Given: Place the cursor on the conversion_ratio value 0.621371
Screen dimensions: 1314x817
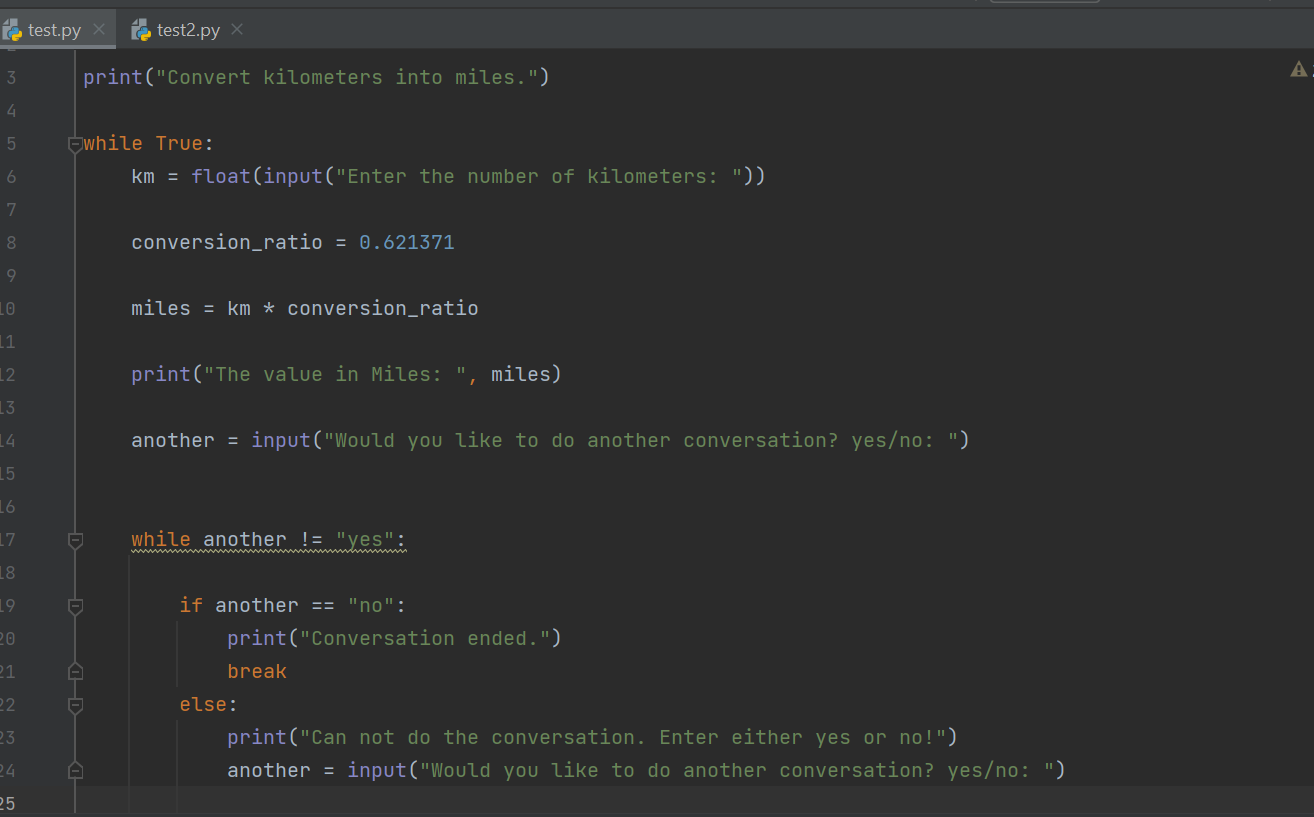Looking at the screenshot, I should (406, 243).
